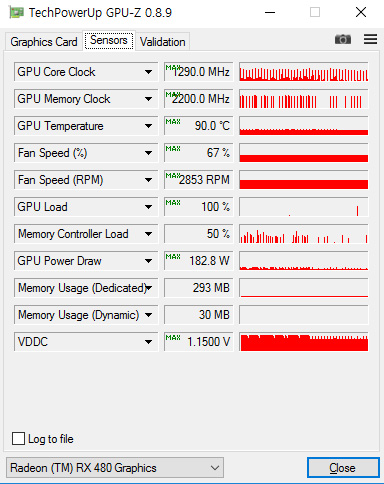Click the 182.8 W power draw value
This screenshot has height=484, width=384.
coord(199,261)
